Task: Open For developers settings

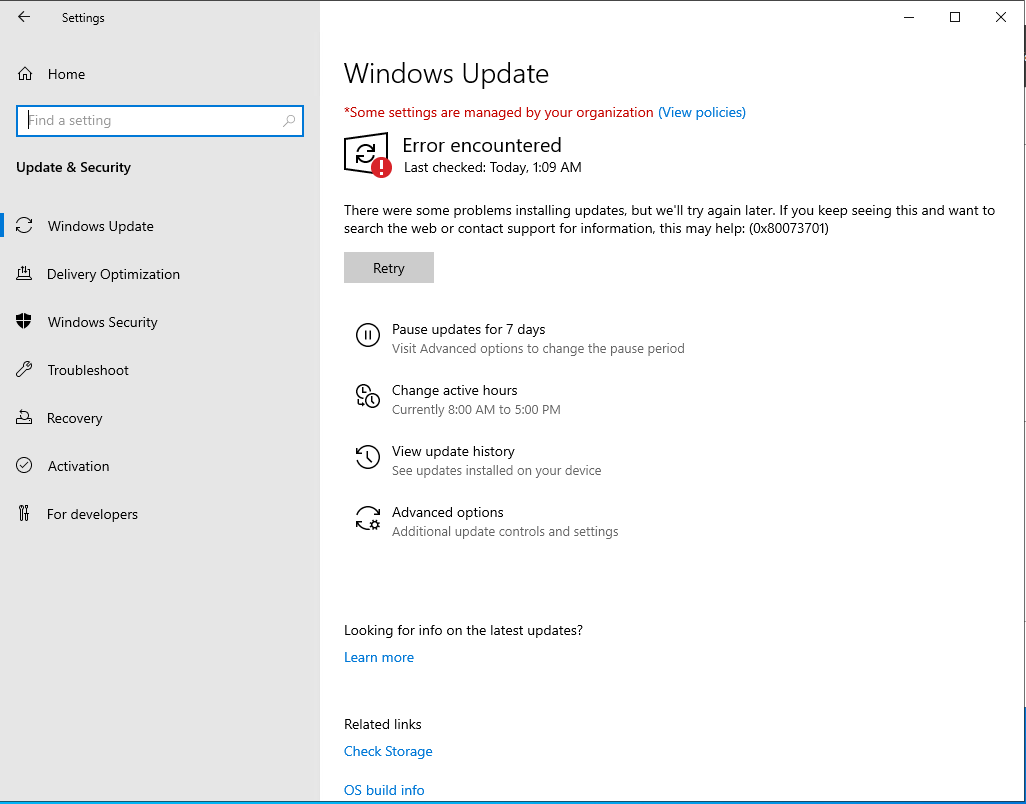Action: tap(92, 514)
